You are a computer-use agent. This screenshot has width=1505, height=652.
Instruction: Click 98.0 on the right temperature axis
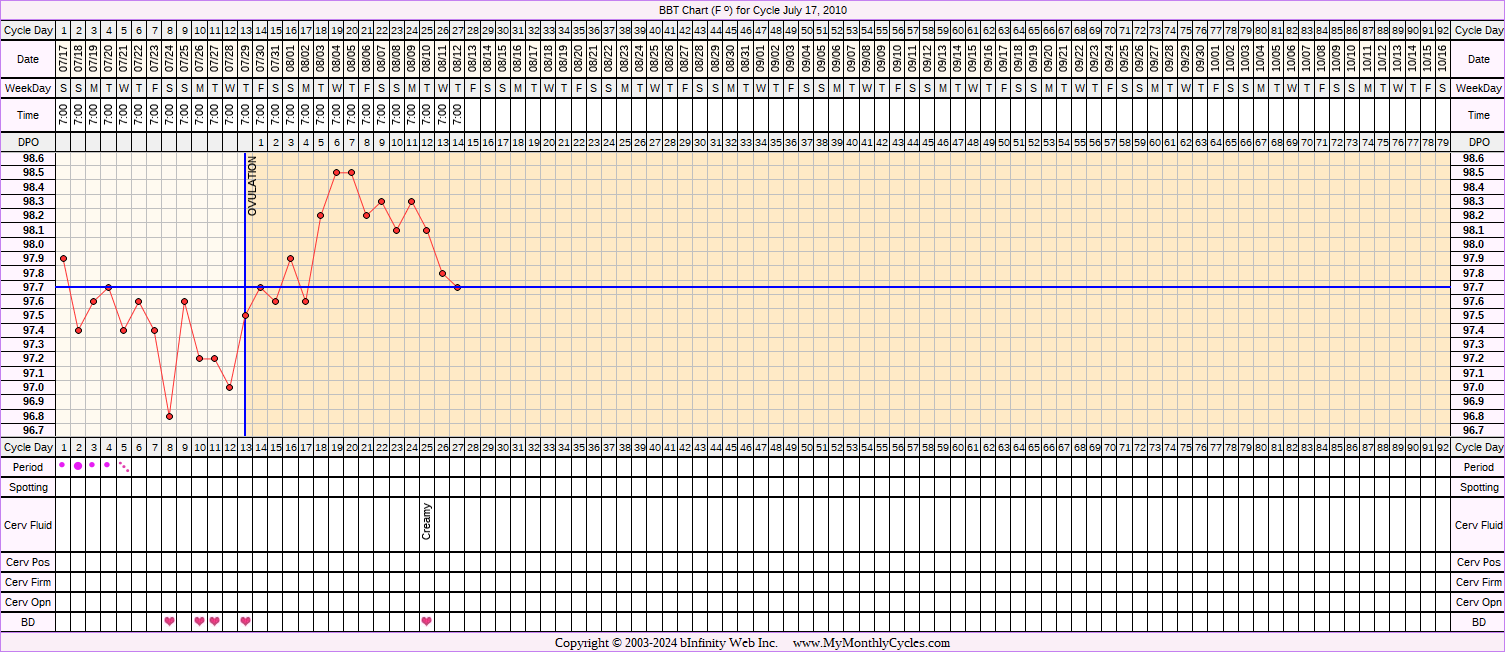1473,244
